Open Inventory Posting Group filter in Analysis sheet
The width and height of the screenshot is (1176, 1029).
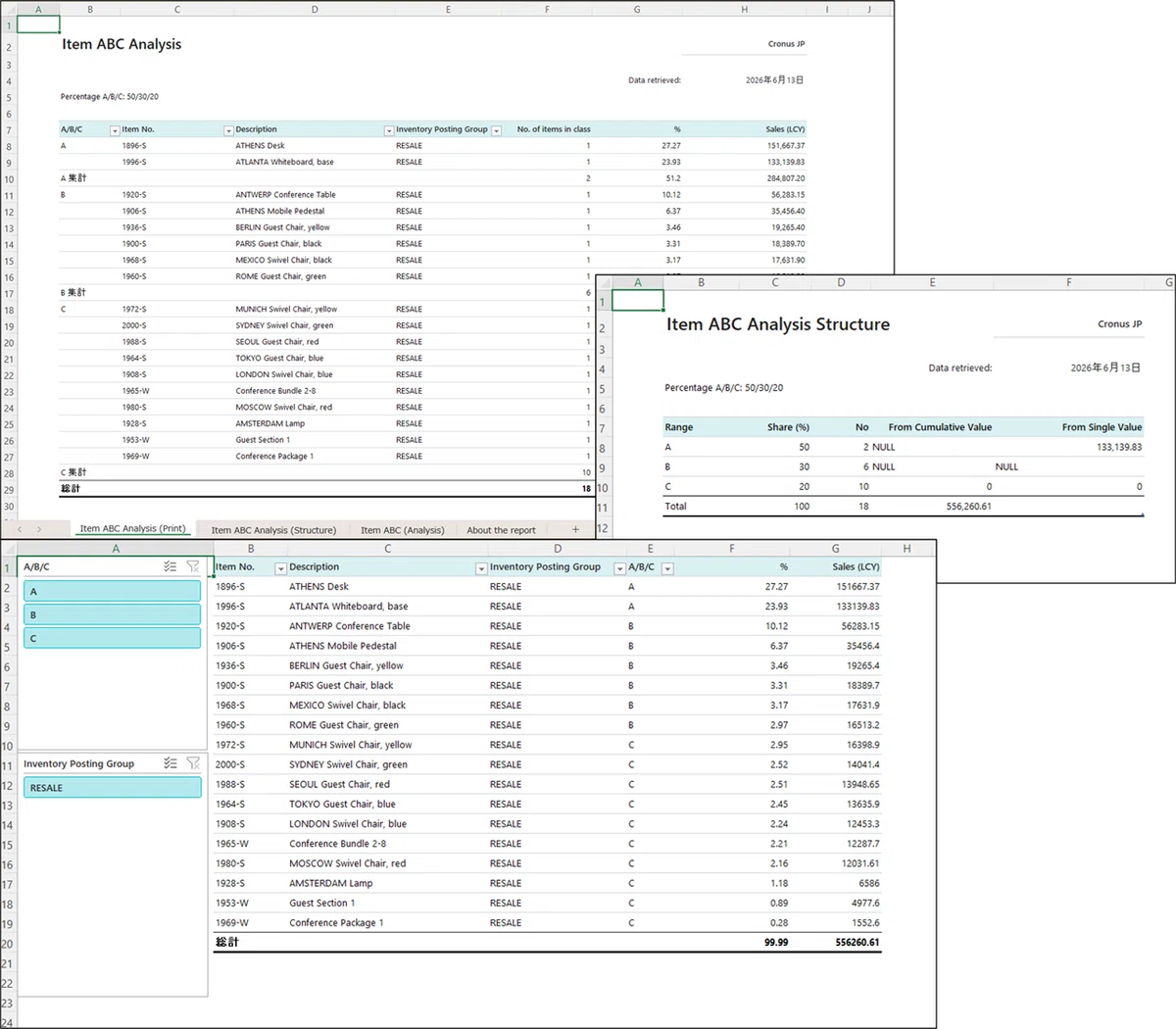(x=619, y=568)
